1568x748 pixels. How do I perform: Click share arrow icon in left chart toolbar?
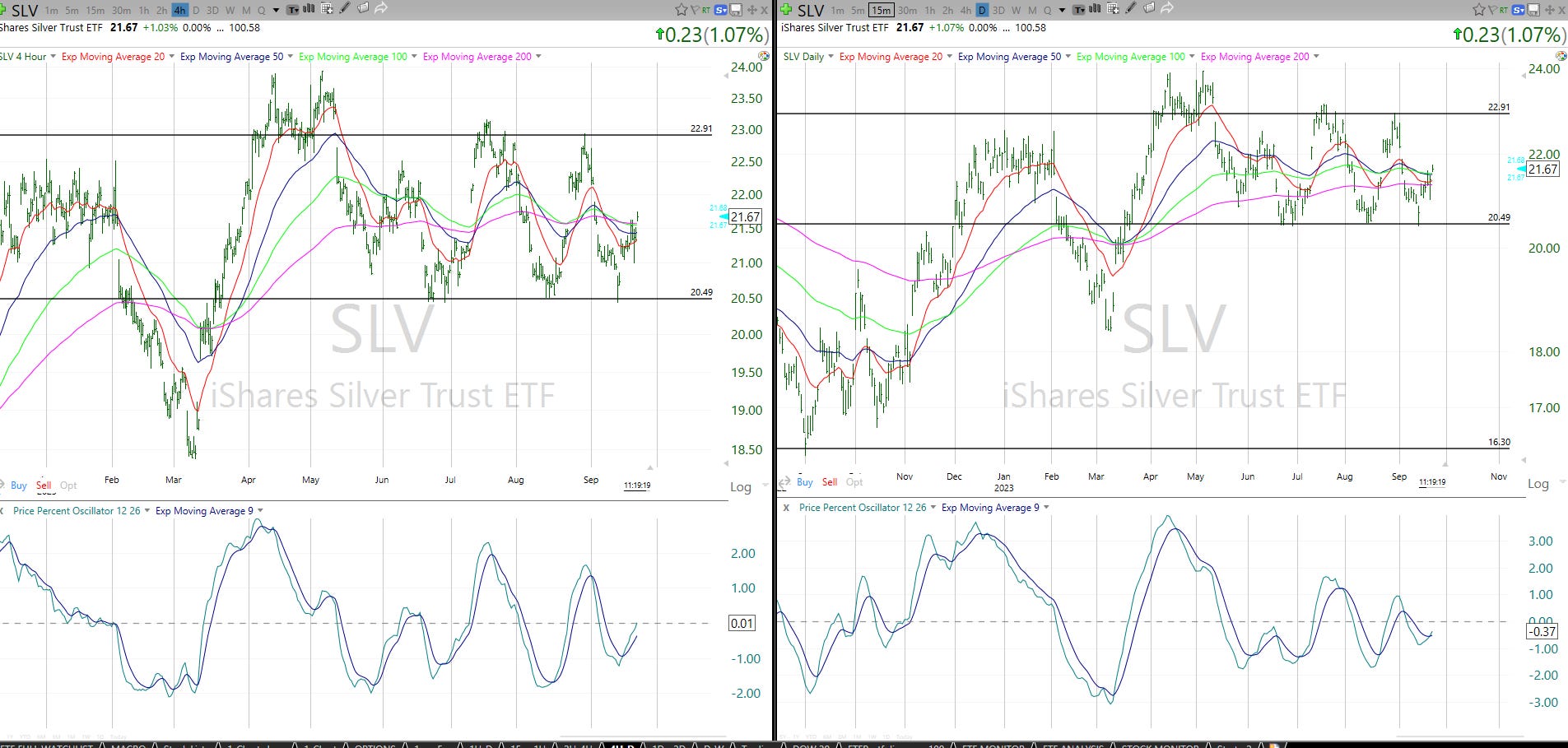[x=381, y=8]
